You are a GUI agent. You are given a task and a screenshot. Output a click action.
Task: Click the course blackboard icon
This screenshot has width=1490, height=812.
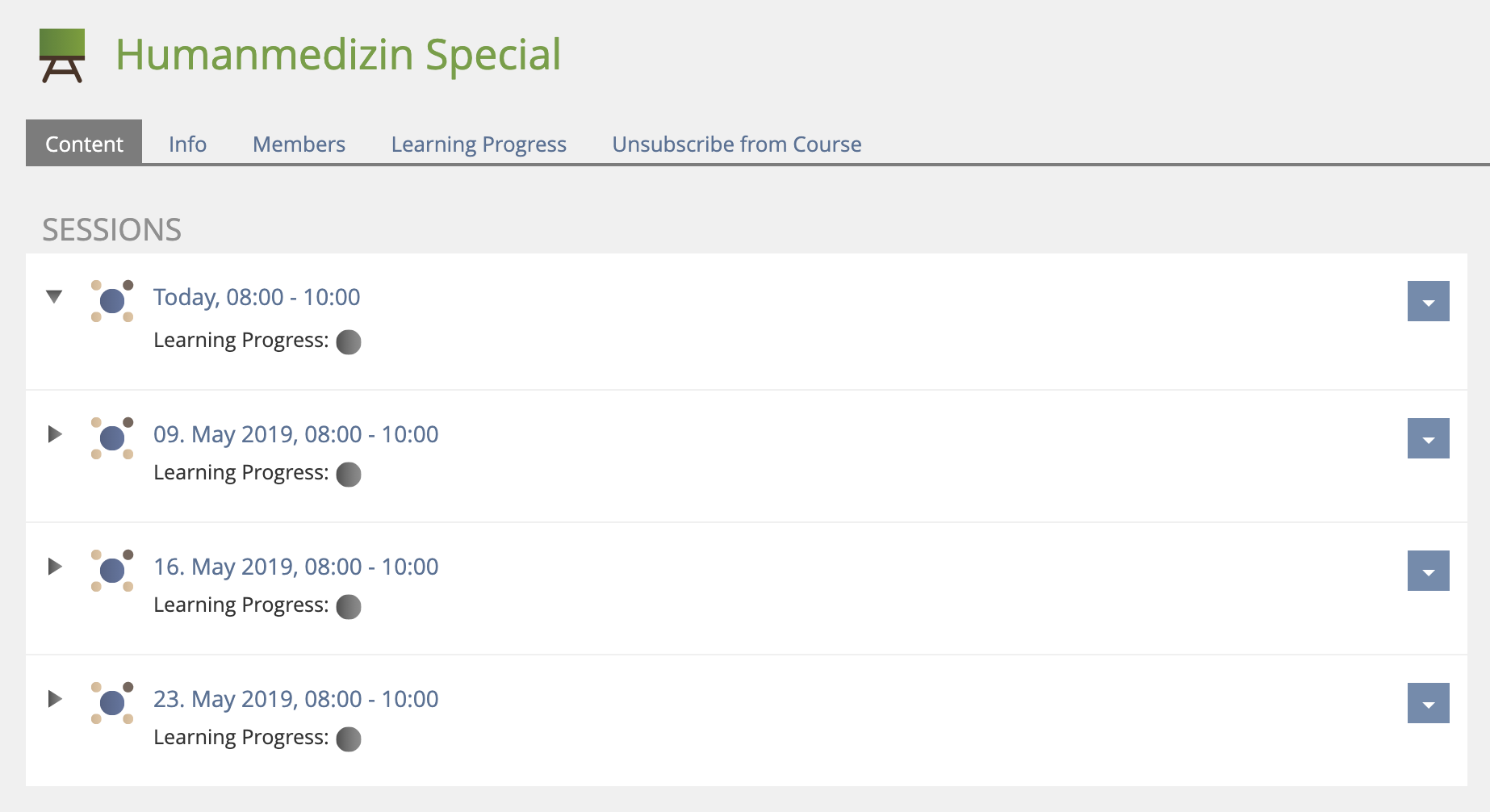62,55
